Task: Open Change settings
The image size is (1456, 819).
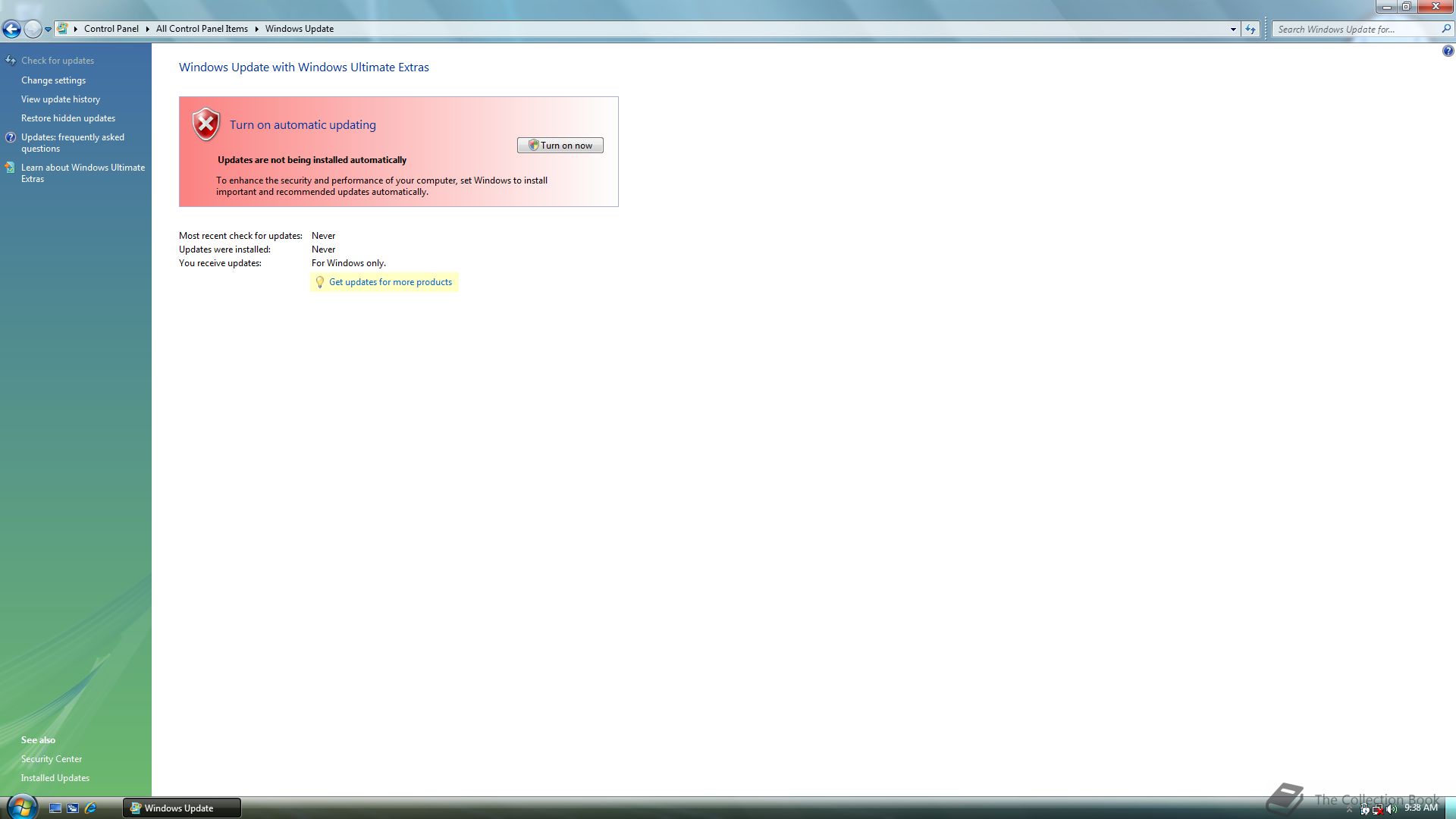Action: point(53,80)
